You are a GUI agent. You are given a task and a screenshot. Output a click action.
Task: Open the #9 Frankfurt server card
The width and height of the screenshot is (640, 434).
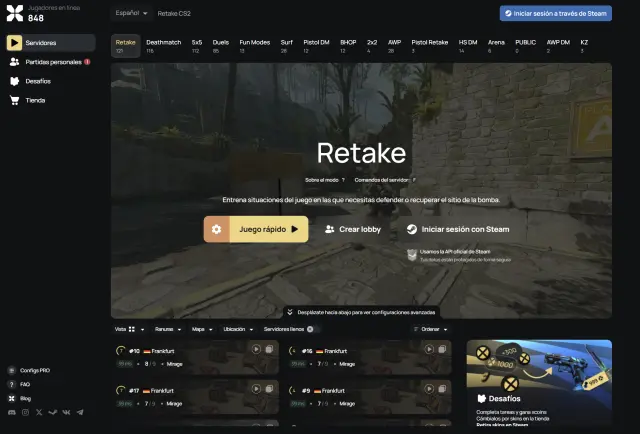[x=368, y=397]
